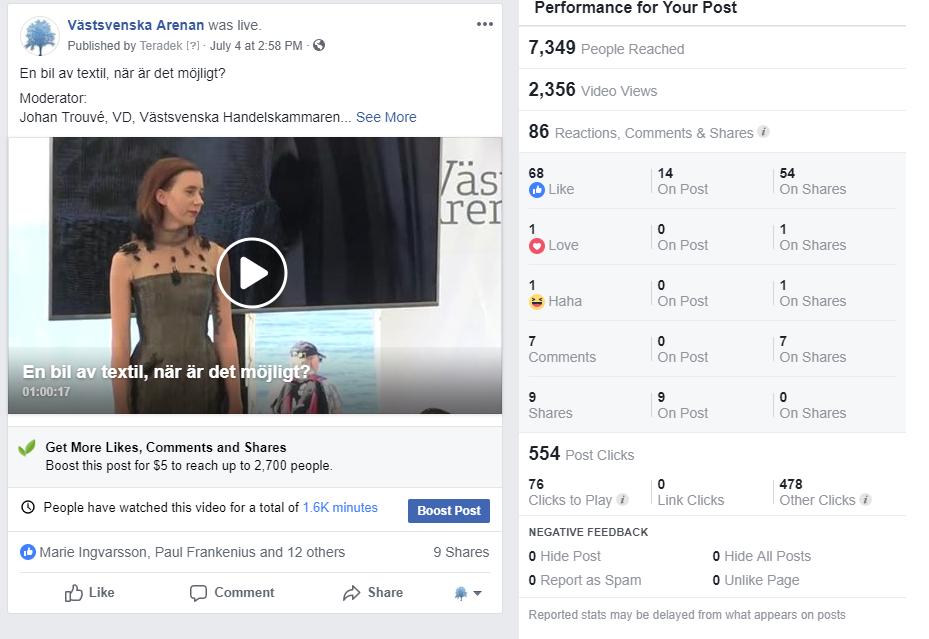Expand the post text with See More
This screenshot has height=639, width=929.
(386, 117)
